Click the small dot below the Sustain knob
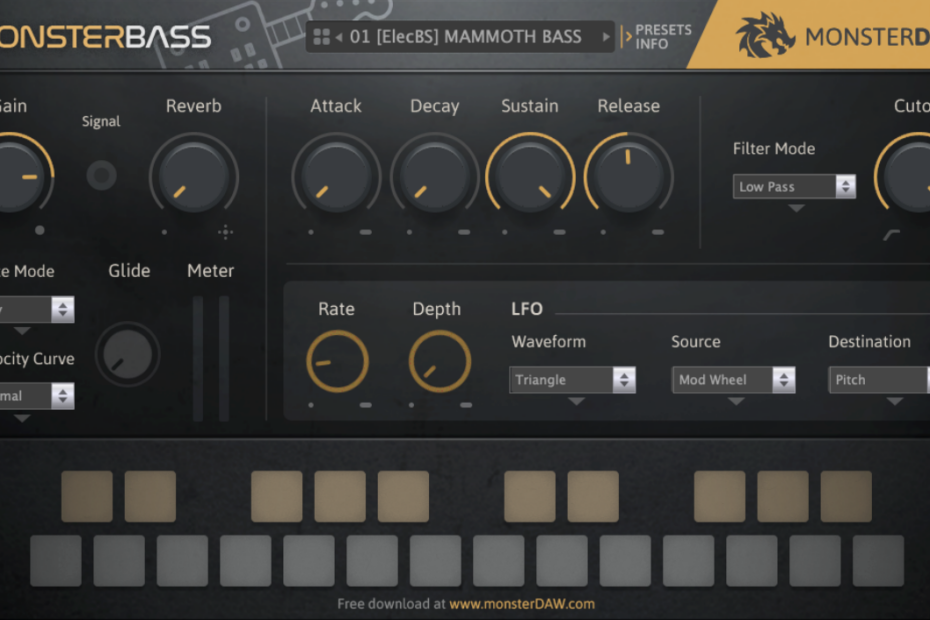Viewport: 930px width, 620px height. pyautogui.click(x=505, y=232)
